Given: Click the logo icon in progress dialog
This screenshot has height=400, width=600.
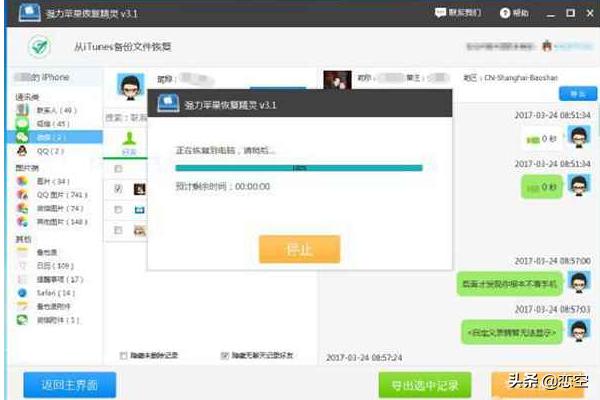Looking at the screenshot, I should [168, 104].
